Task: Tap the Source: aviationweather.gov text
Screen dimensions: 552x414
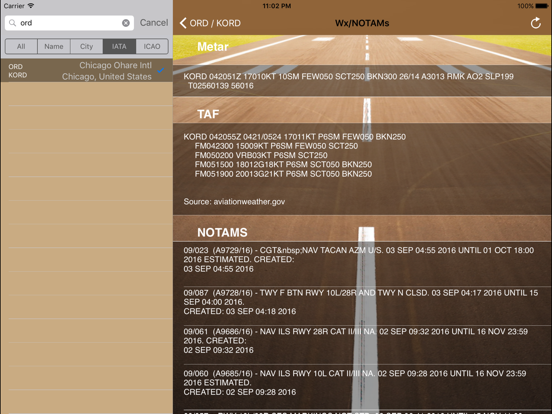Action: [x=234, y=202]
